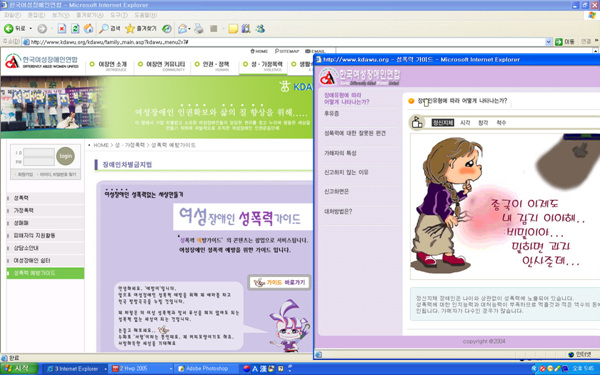Open the Back button history dropdown
600x375 pixels.
click(31, 29)
